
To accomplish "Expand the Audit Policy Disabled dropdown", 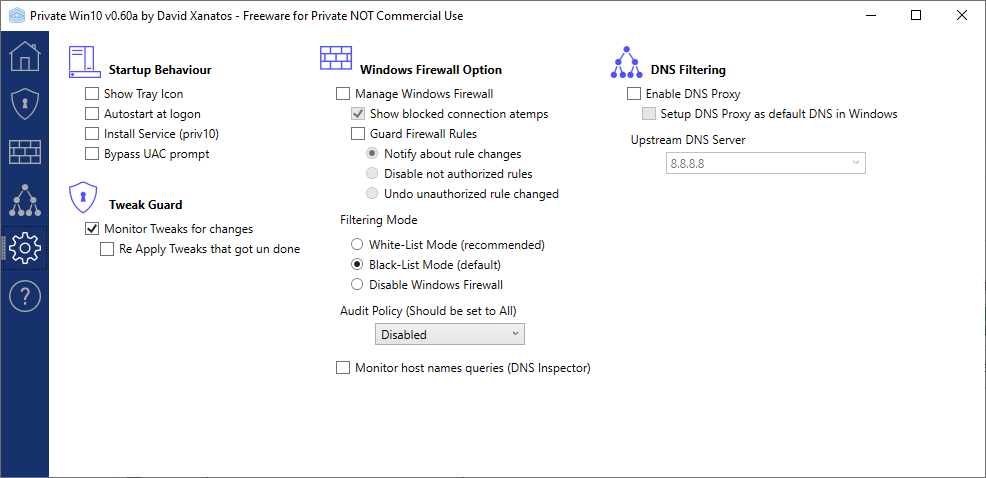I will [450, 335].
